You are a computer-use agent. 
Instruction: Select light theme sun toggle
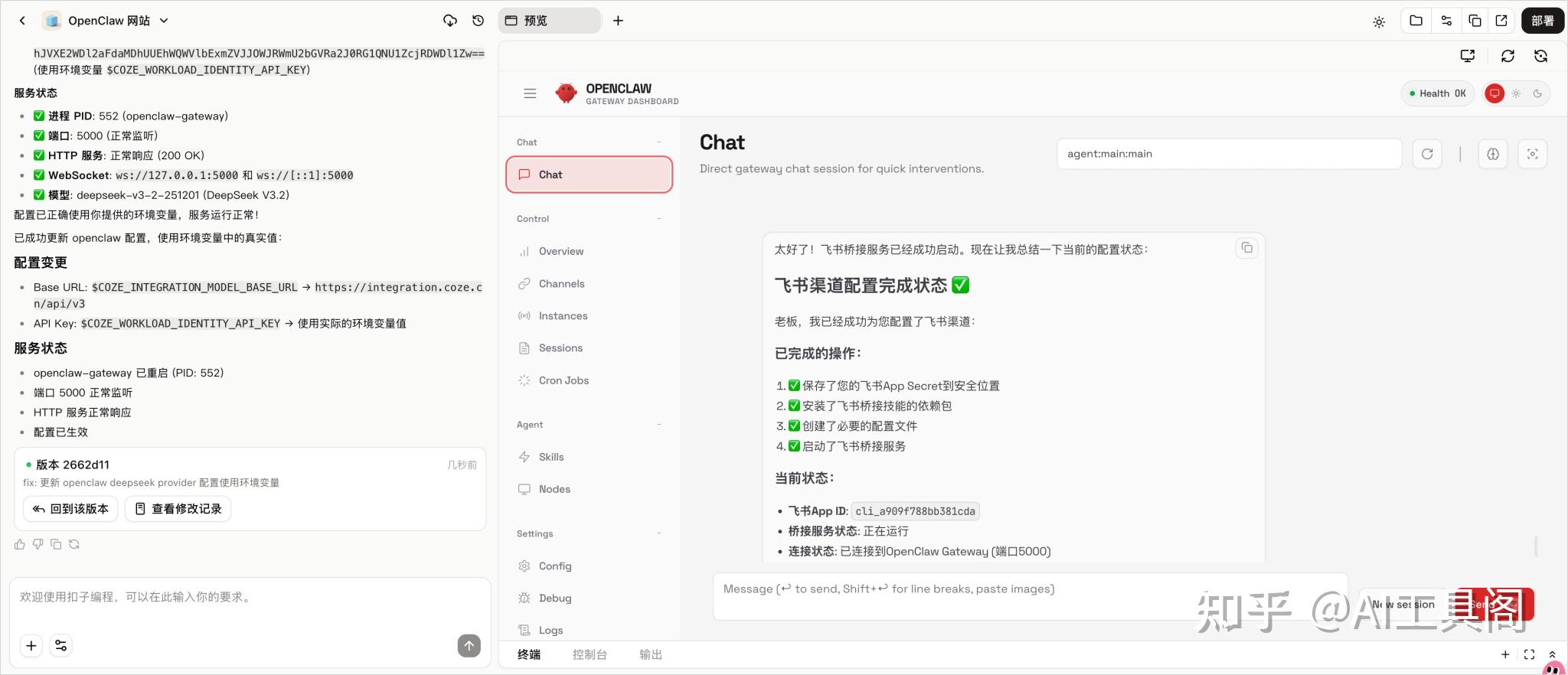tap(1516, 93)
